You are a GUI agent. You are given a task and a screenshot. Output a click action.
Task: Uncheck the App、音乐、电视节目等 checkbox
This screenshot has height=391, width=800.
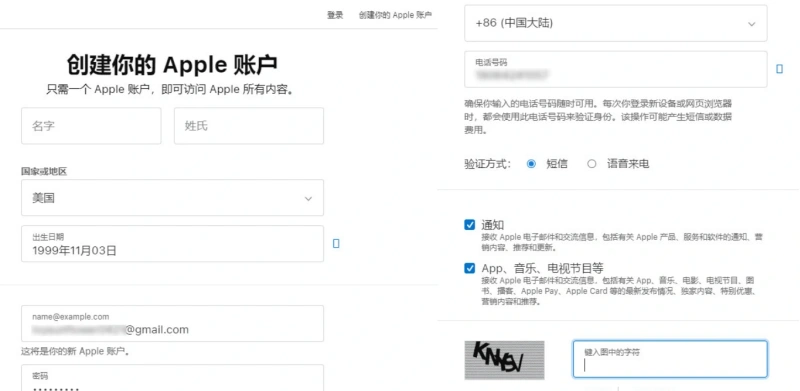point(469,268)
